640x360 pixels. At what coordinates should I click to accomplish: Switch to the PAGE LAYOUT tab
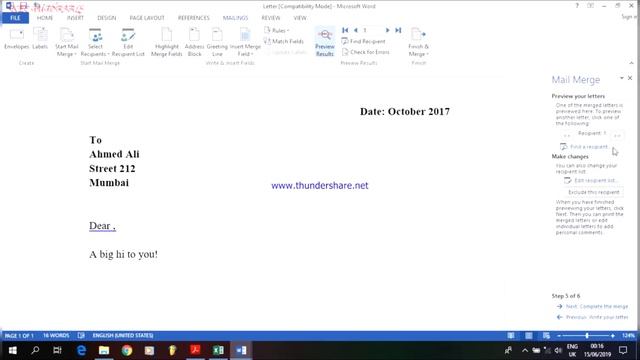(x=147, y=18)
